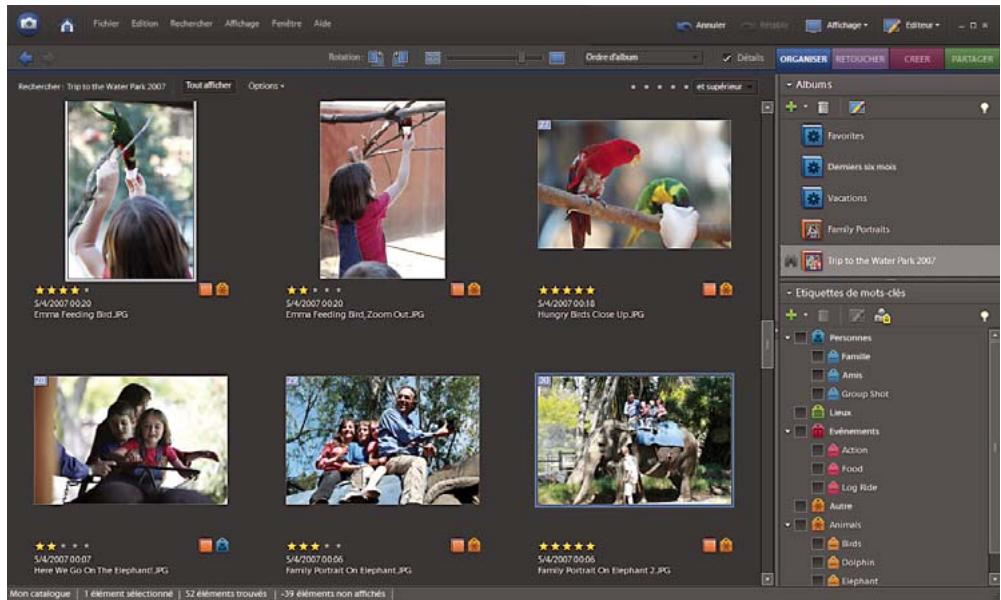The image size is (1001, 600).
Task: Create a new album with the green plus icon
Action: pos(791,106)
